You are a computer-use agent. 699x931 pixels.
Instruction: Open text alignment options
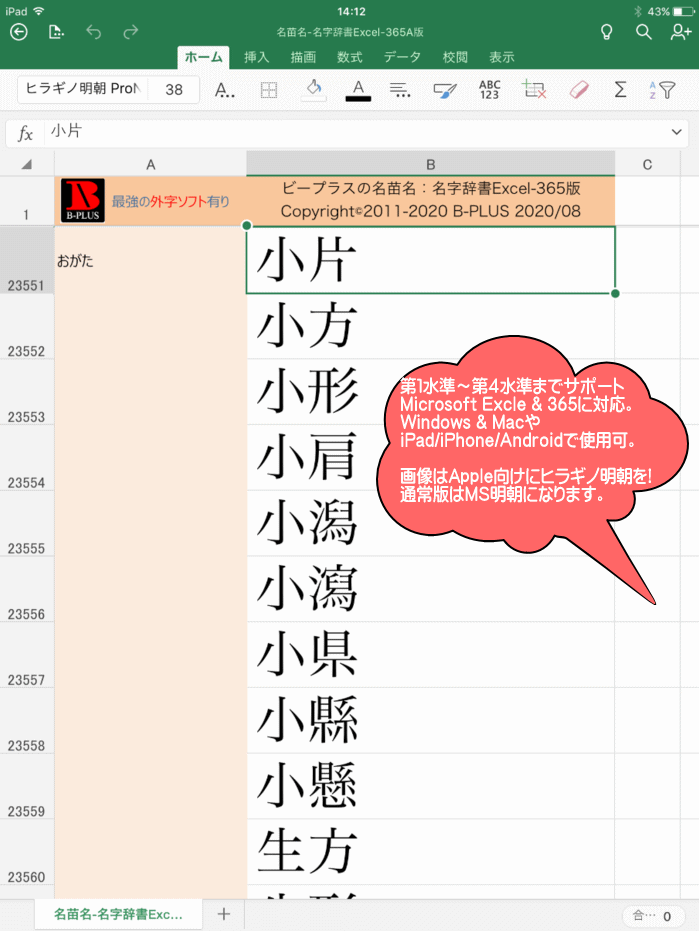pos(400,90)
